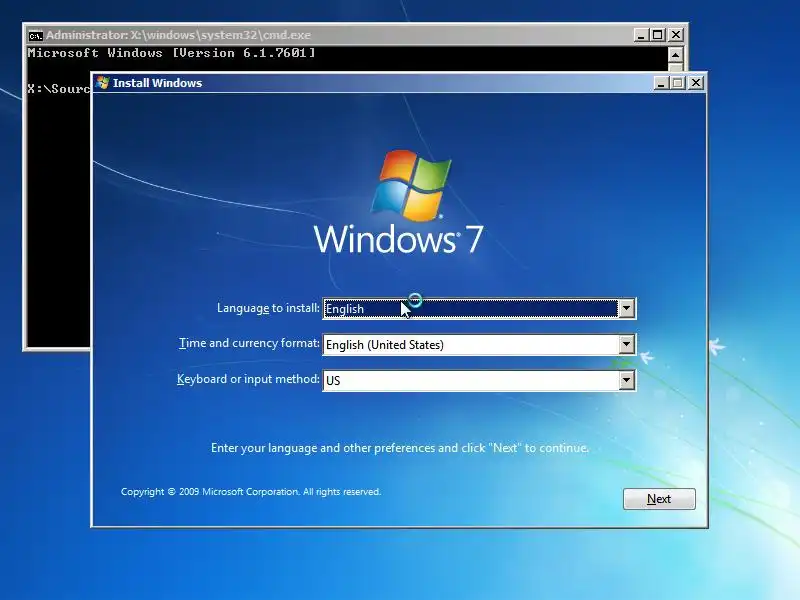Click the cmd.exe window icon

tap(35, 35)
